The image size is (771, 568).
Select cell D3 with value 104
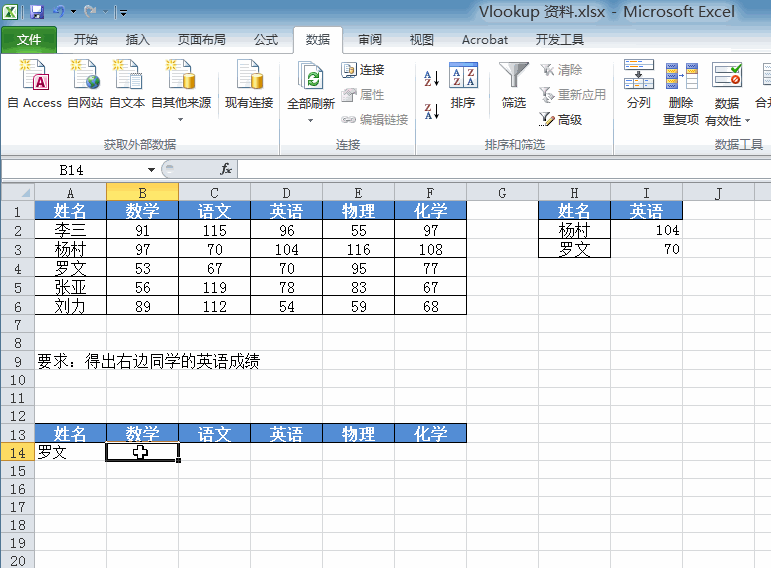tap(287, 249)
